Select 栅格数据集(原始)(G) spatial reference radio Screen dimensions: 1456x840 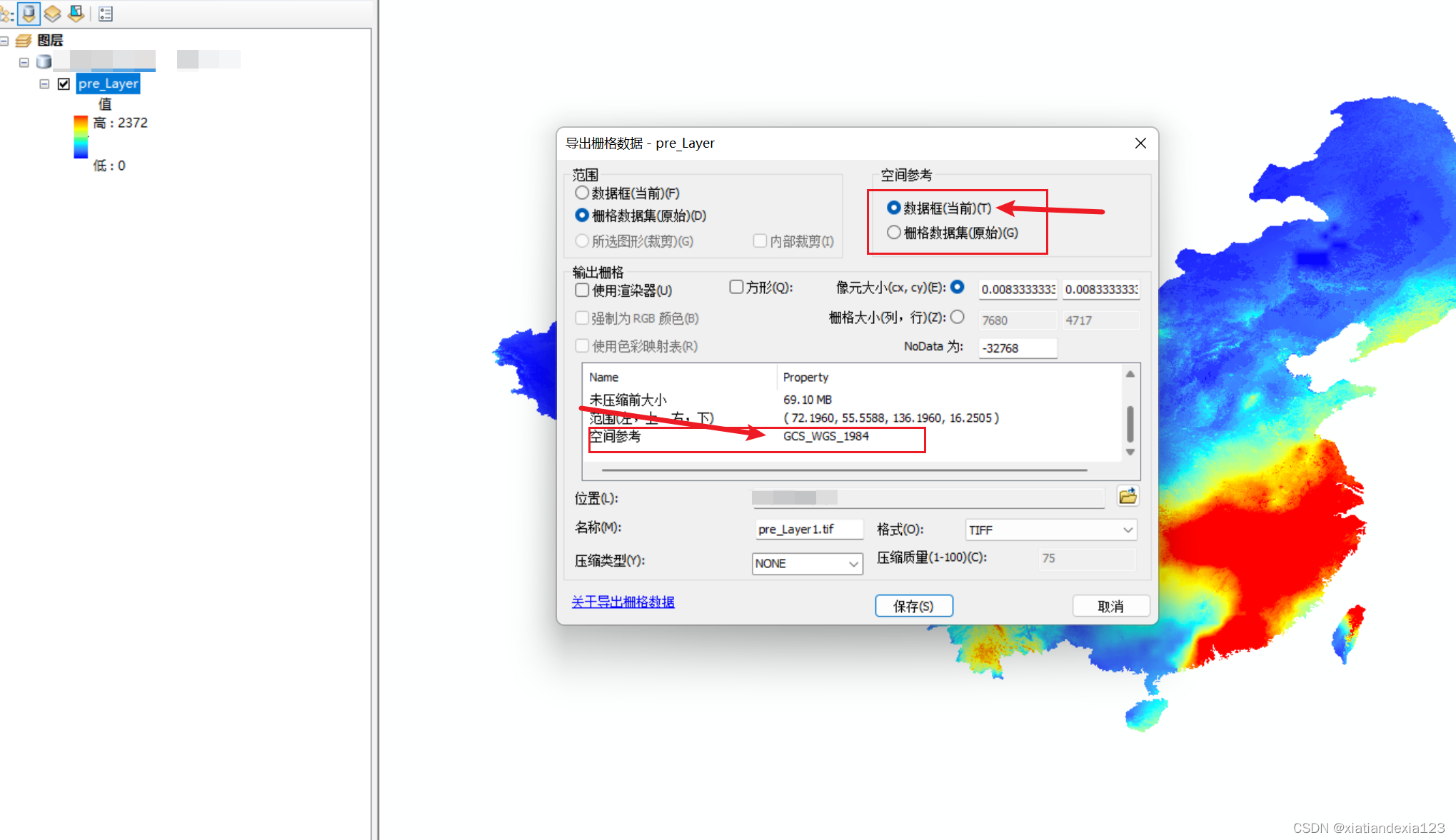coord(893,233)
